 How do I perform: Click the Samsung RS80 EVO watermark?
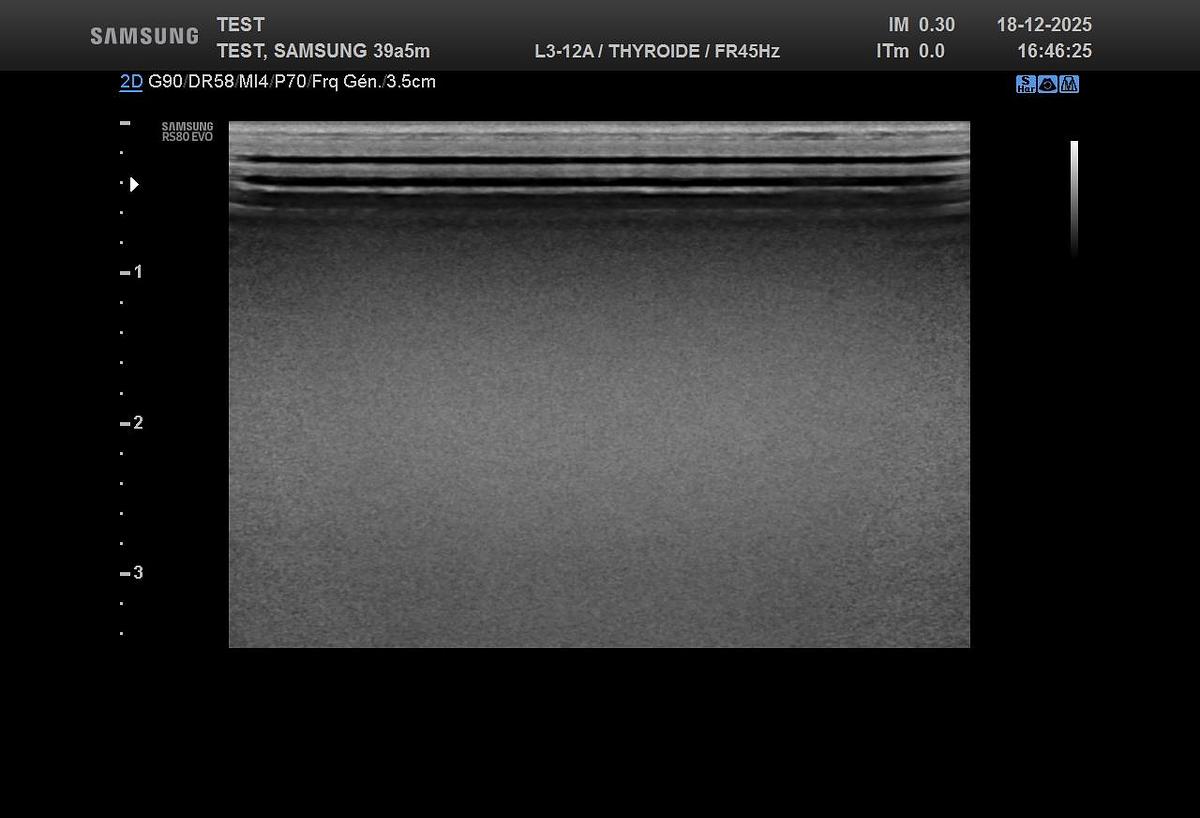pyautogui.click(x=187, y=132)
